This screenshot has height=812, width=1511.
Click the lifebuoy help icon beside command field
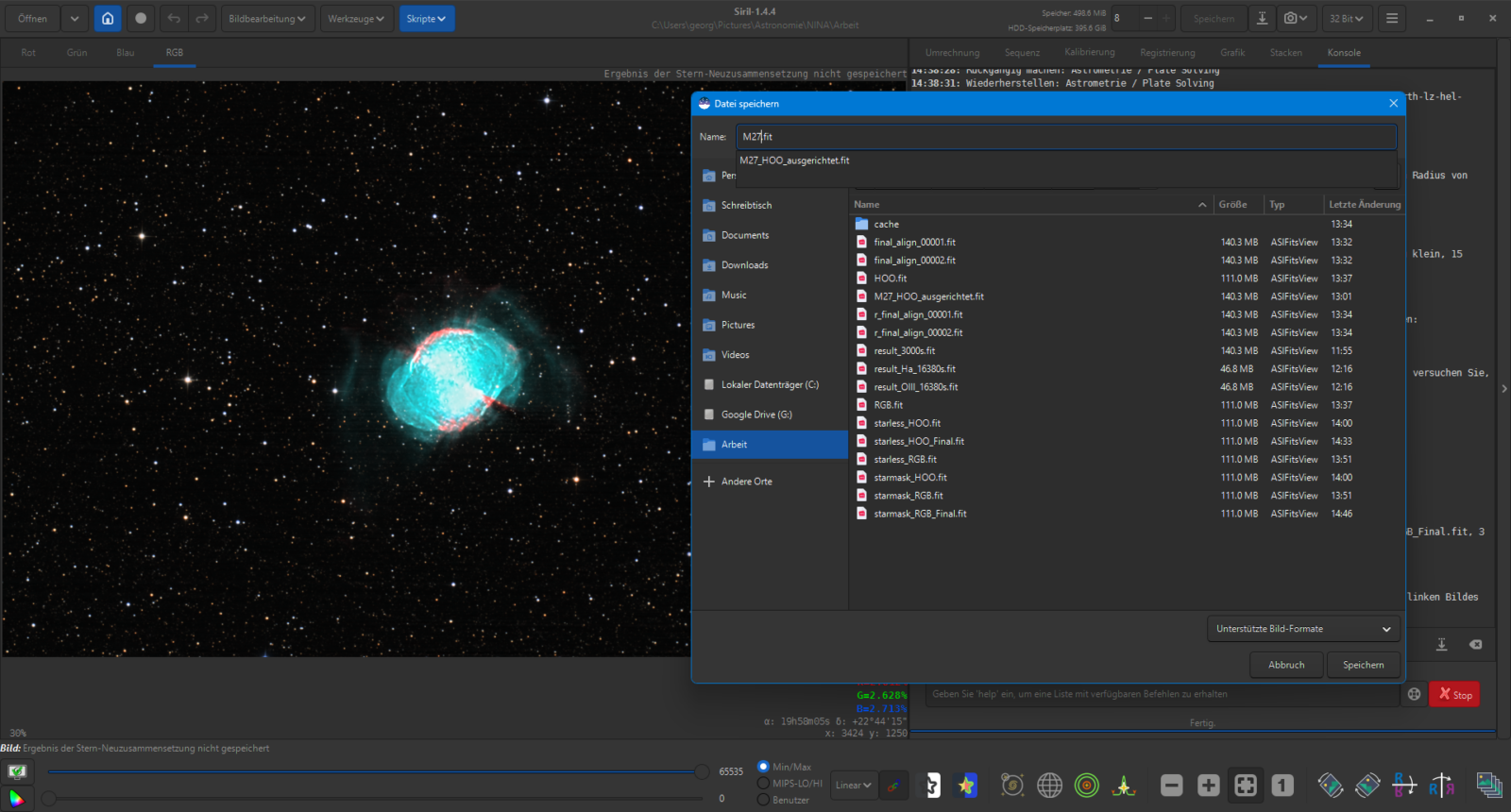point(1414,694)
